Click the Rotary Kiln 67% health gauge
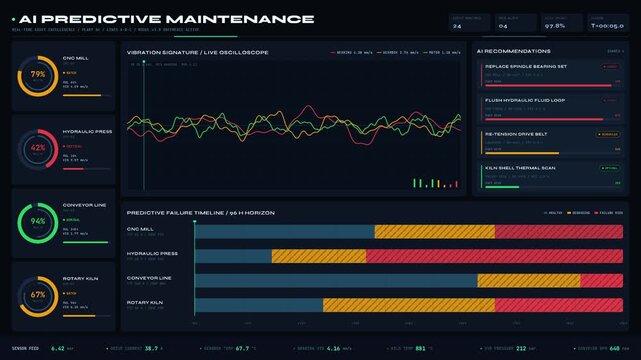This screenshot has height=360, width=641. (x=38, y=296)
